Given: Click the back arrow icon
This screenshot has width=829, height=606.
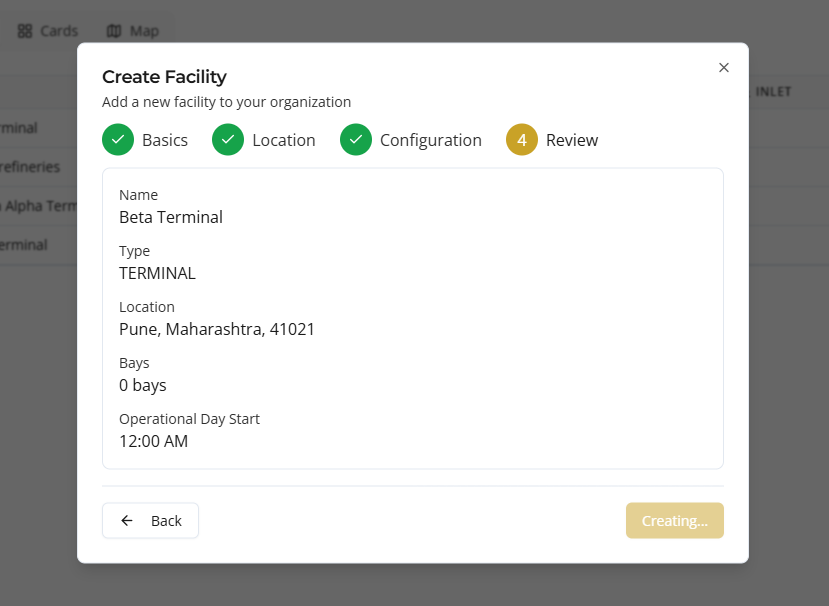Looking at the screenshot, I should click(x=127, y=521).
